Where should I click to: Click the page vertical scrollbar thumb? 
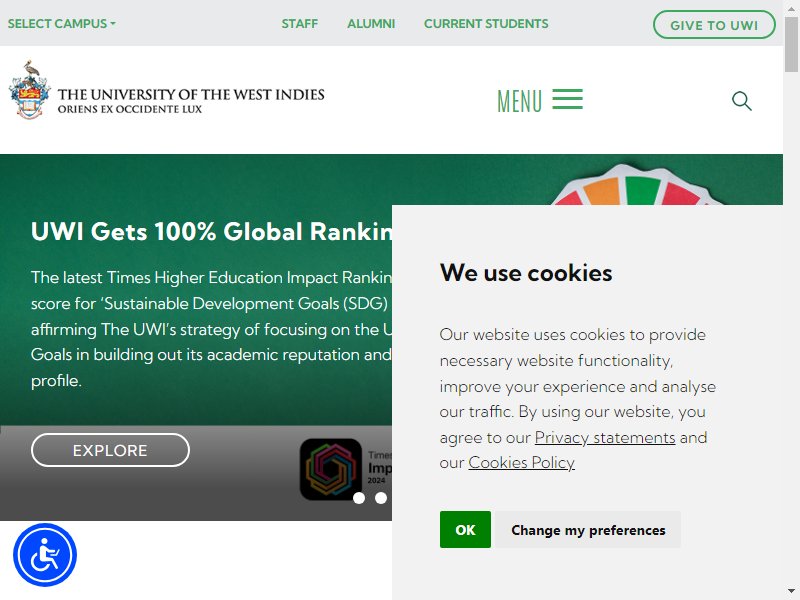[x=791, y=44]
